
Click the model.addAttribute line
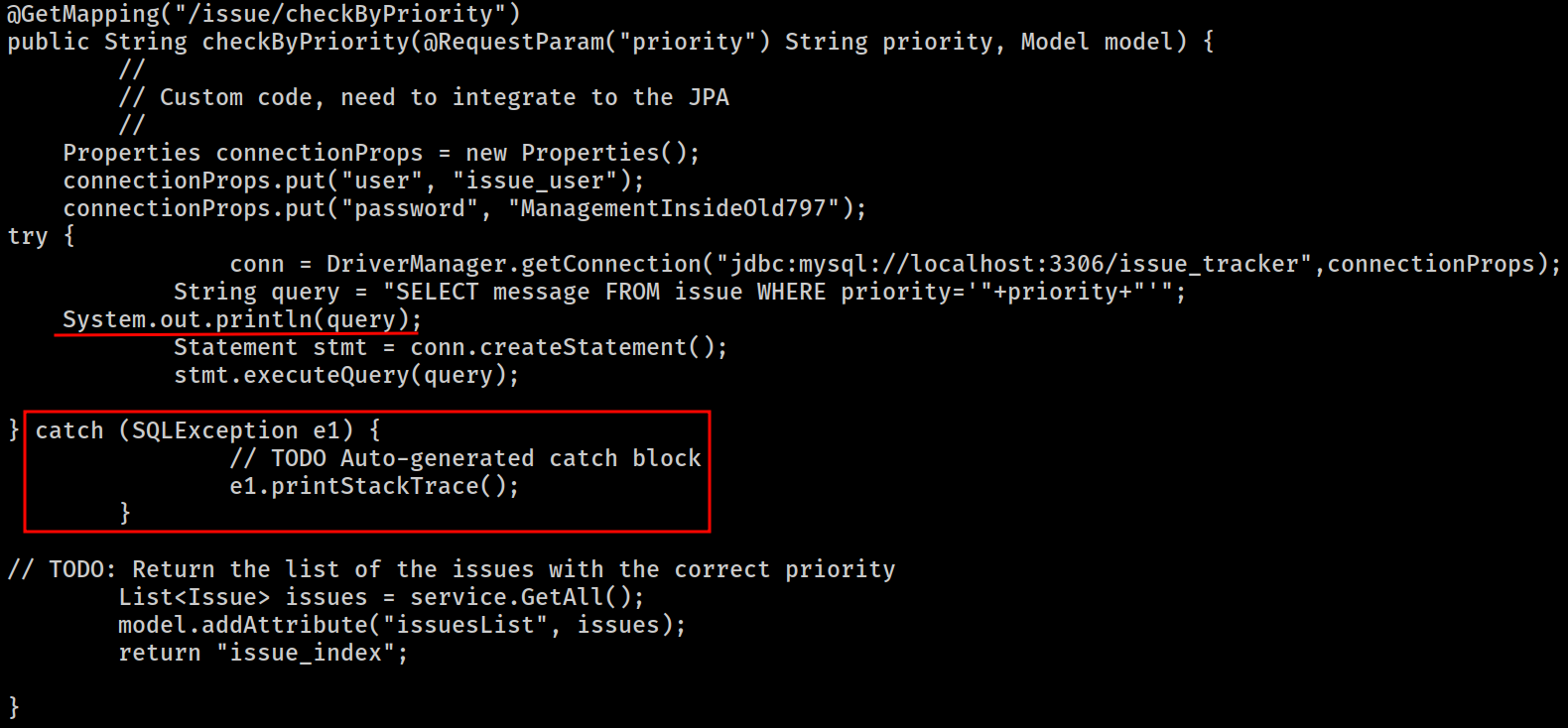click(402, 625)
